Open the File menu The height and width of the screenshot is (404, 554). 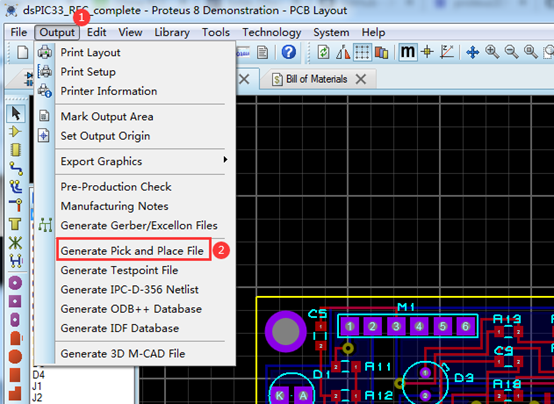pos(19,33)
